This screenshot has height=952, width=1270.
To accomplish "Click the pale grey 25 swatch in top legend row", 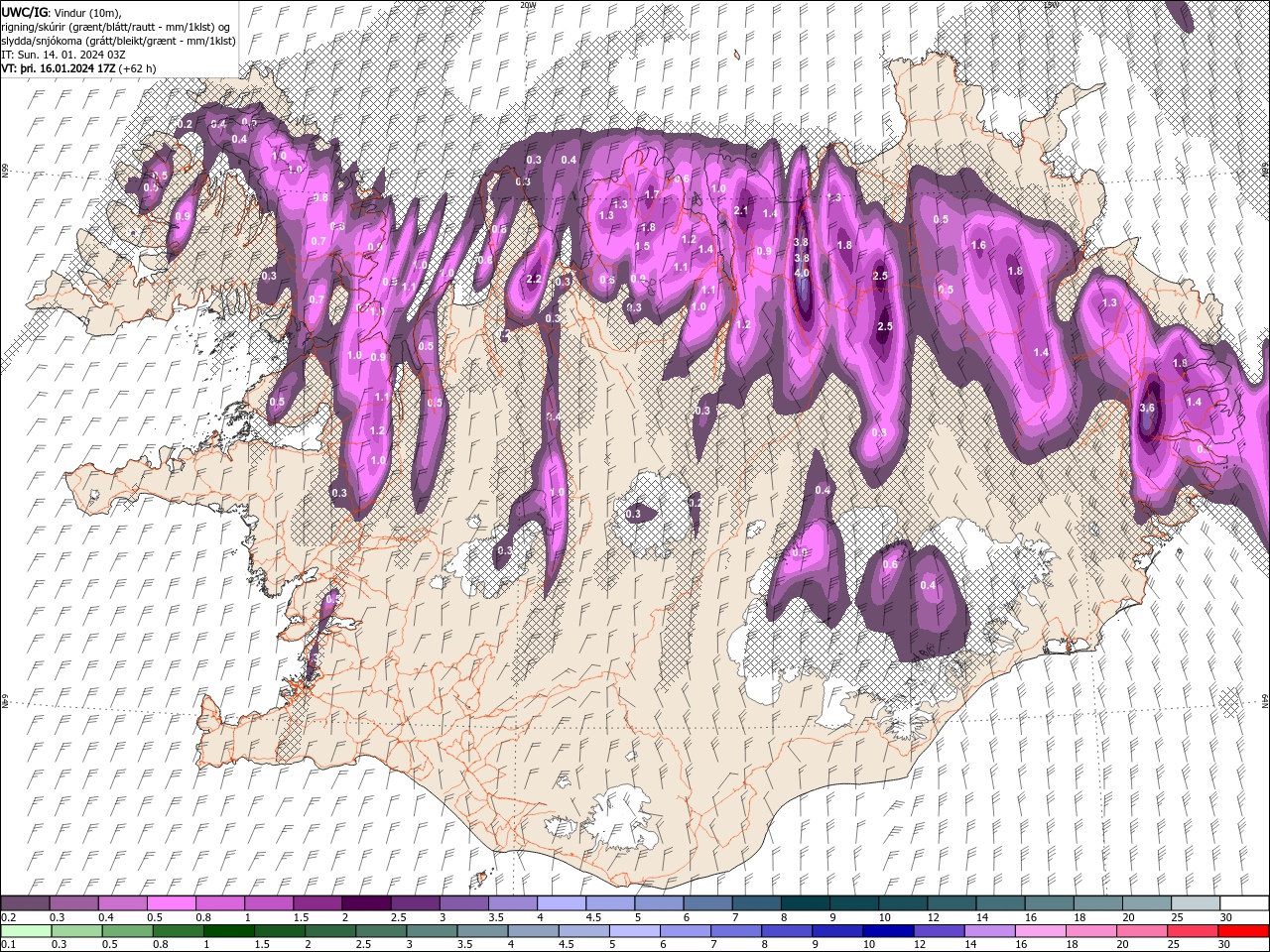I will point(1196,903).
